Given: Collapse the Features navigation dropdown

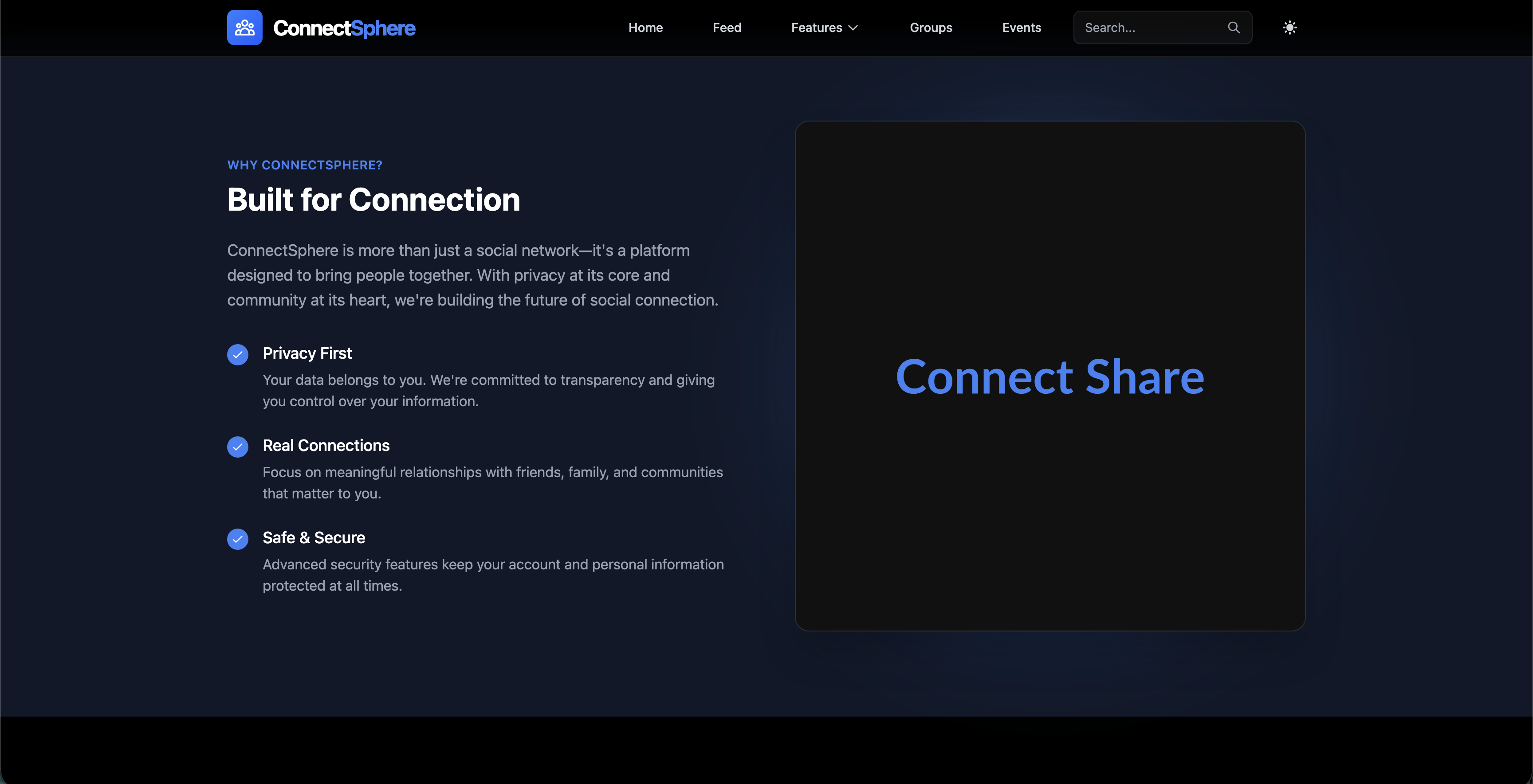Looking at the screenshot, I should [824, 27].
